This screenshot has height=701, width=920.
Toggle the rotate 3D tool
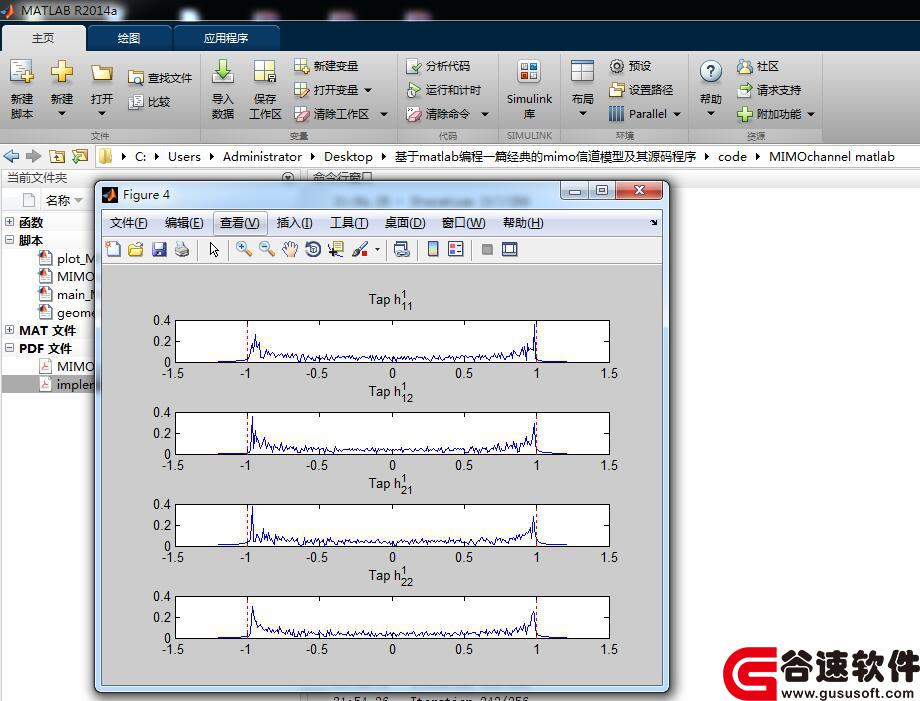tap(313, 249)
